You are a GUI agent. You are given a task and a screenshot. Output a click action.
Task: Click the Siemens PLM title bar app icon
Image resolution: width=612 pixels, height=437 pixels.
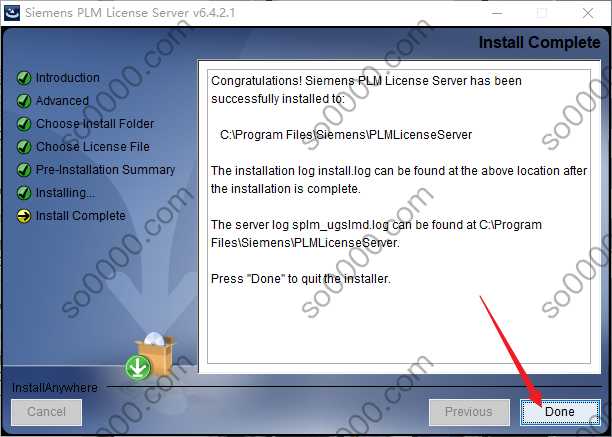click(x=12, y=12)
